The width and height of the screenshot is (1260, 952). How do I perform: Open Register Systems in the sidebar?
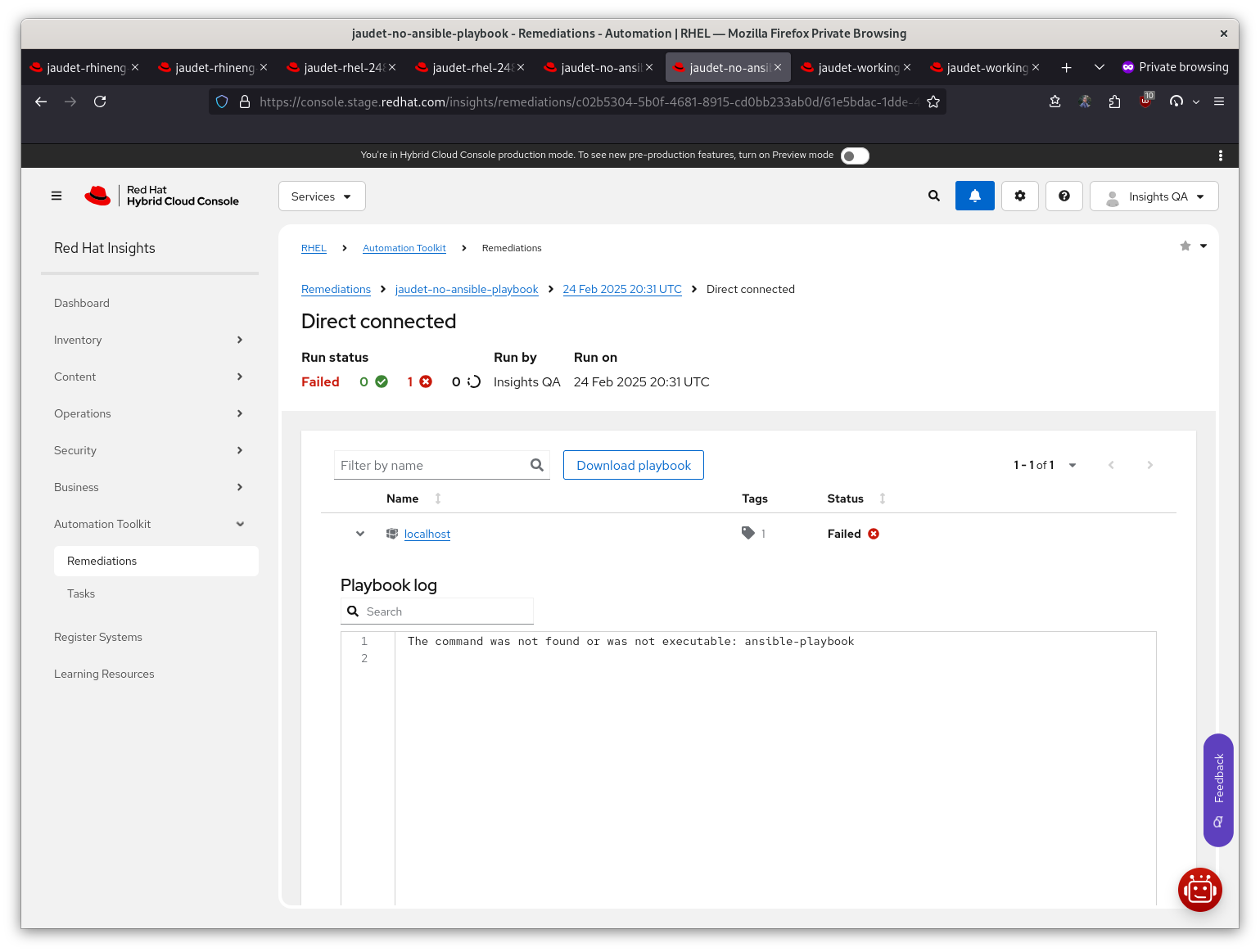coord(98,637)
